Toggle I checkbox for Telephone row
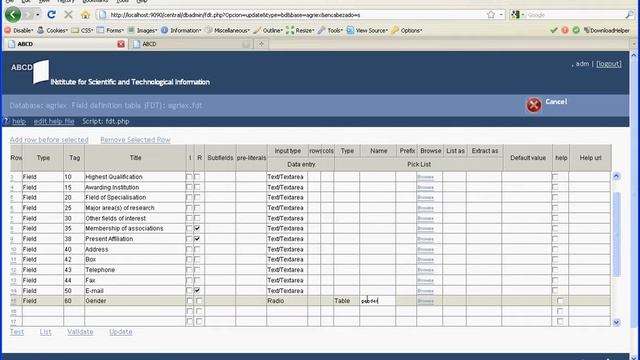This screenshot has width=640, height=360. click(x=189, y=270)
